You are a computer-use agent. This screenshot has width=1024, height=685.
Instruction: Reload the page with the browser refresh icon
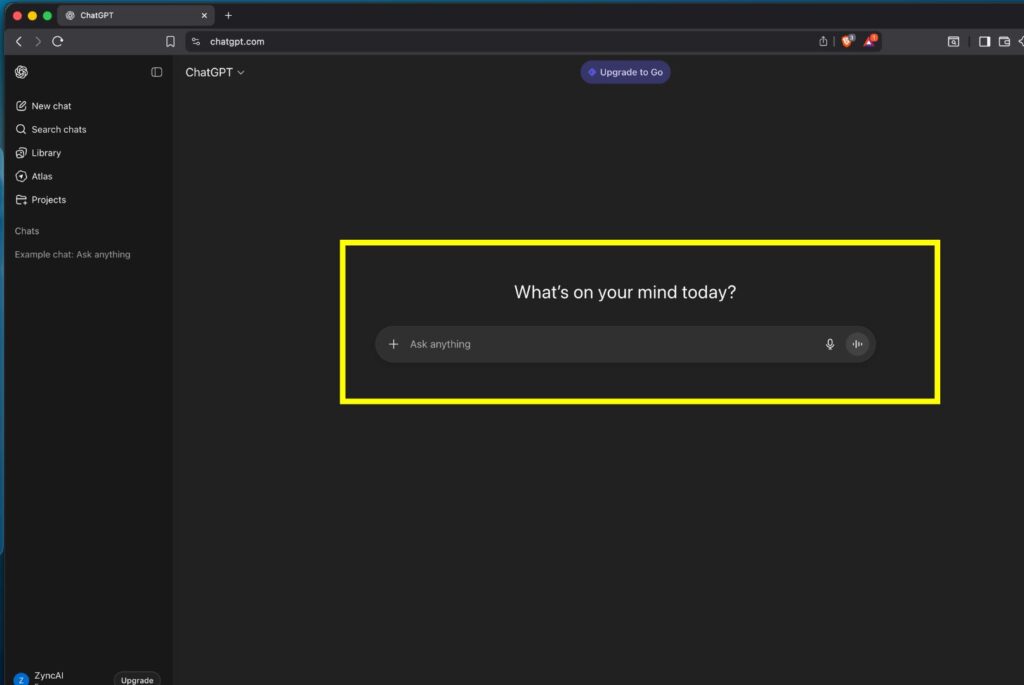[x=58, y=41]
